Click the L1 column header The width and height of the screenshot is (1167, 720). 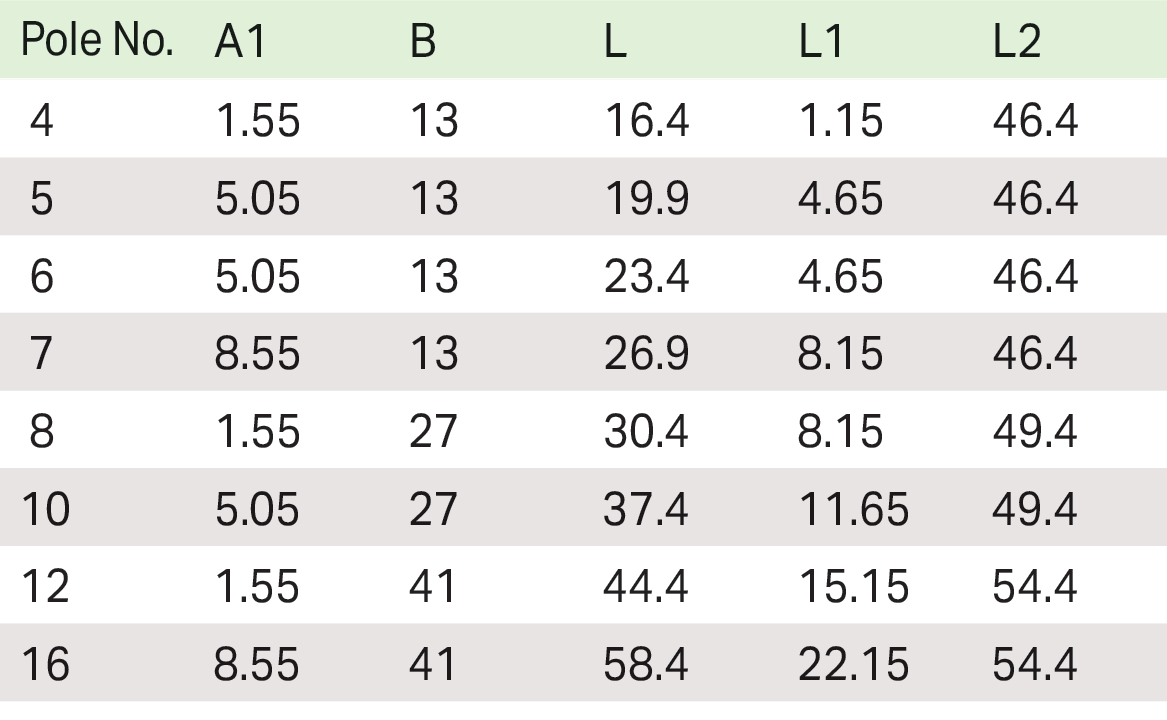pos(821,43)
